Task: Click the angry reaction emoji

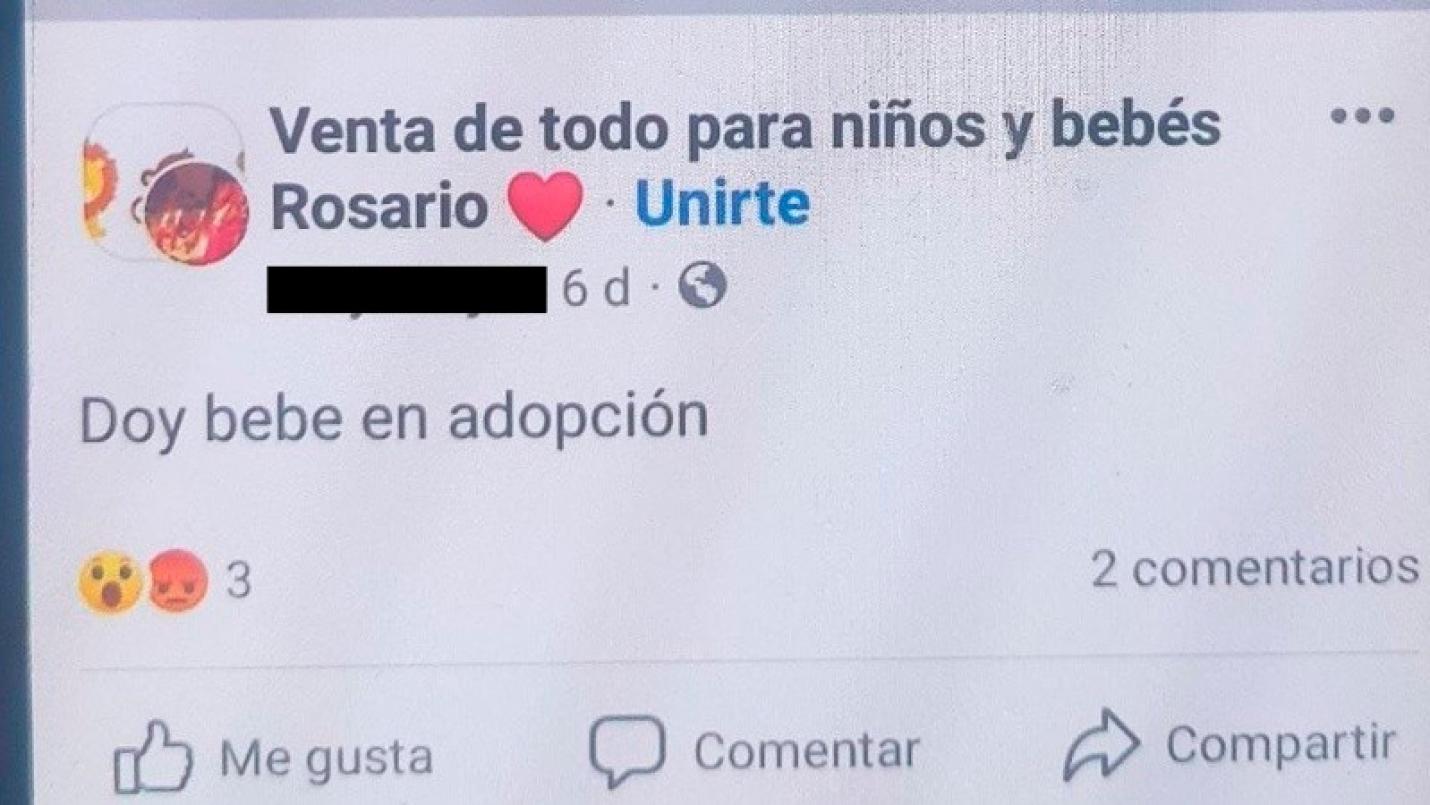Action: 179,582
